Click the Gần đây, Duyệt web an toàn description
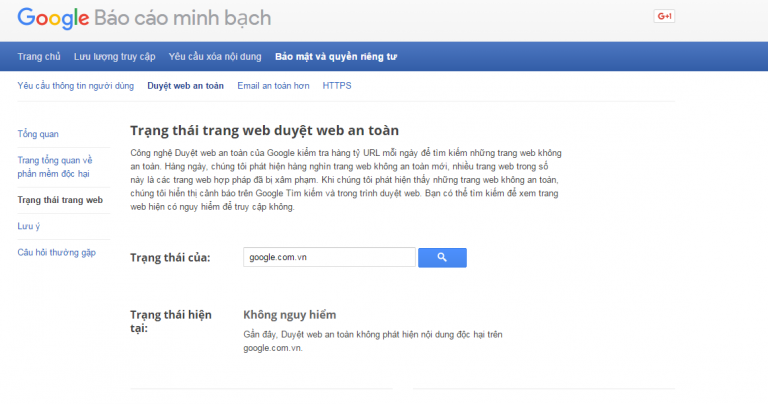 (x=373, y=341)
